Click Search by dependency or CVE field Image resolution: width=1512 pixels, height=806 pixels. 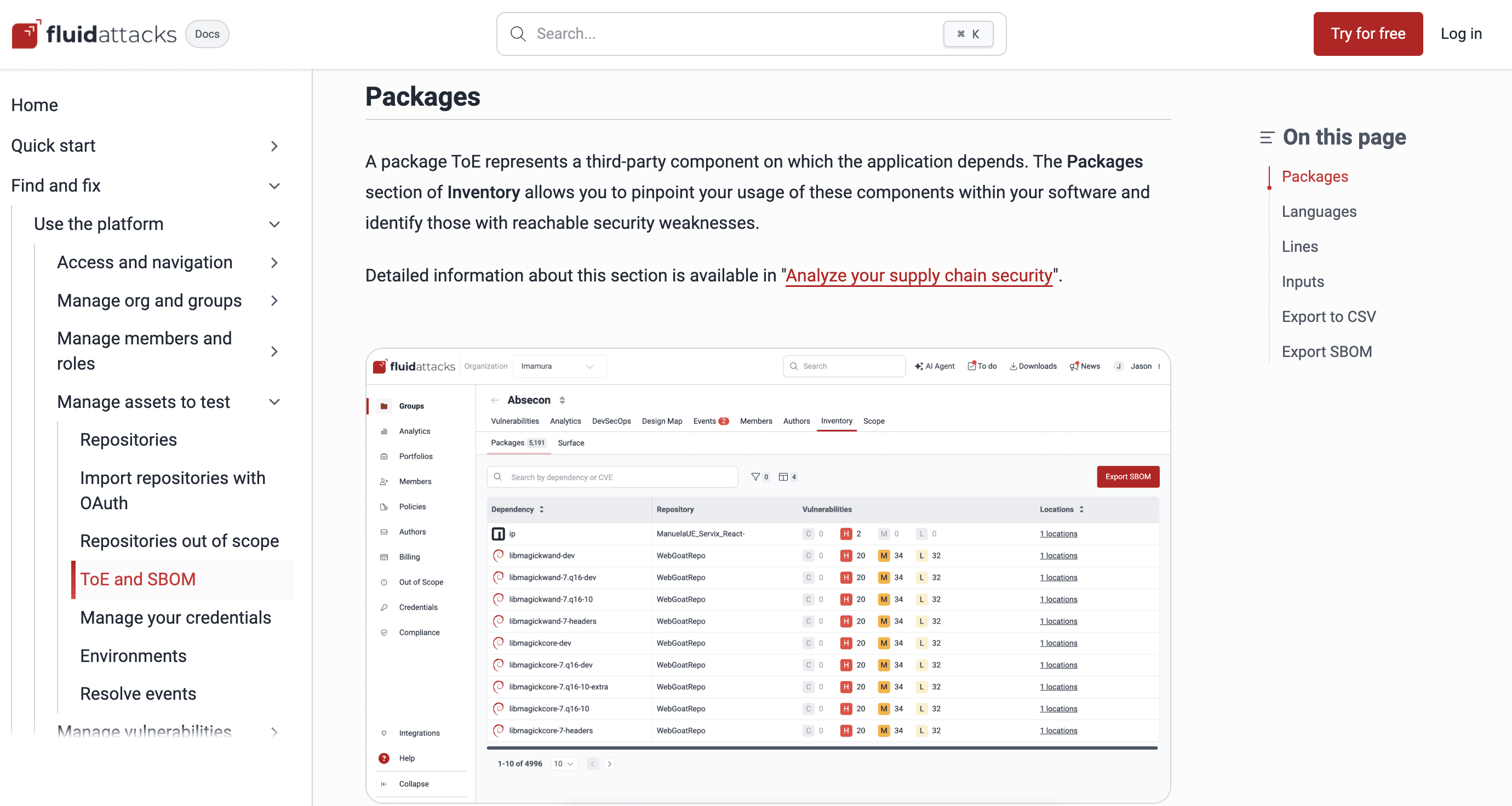[612, 477]
